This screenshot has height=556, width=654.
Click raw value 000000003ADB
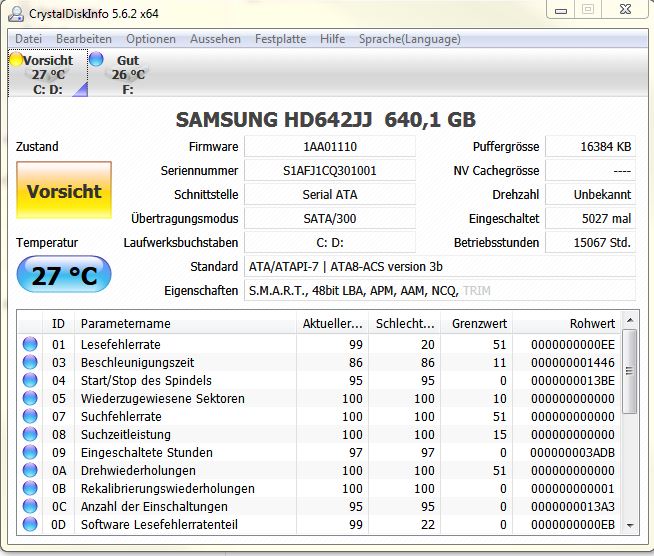(572, 452)
